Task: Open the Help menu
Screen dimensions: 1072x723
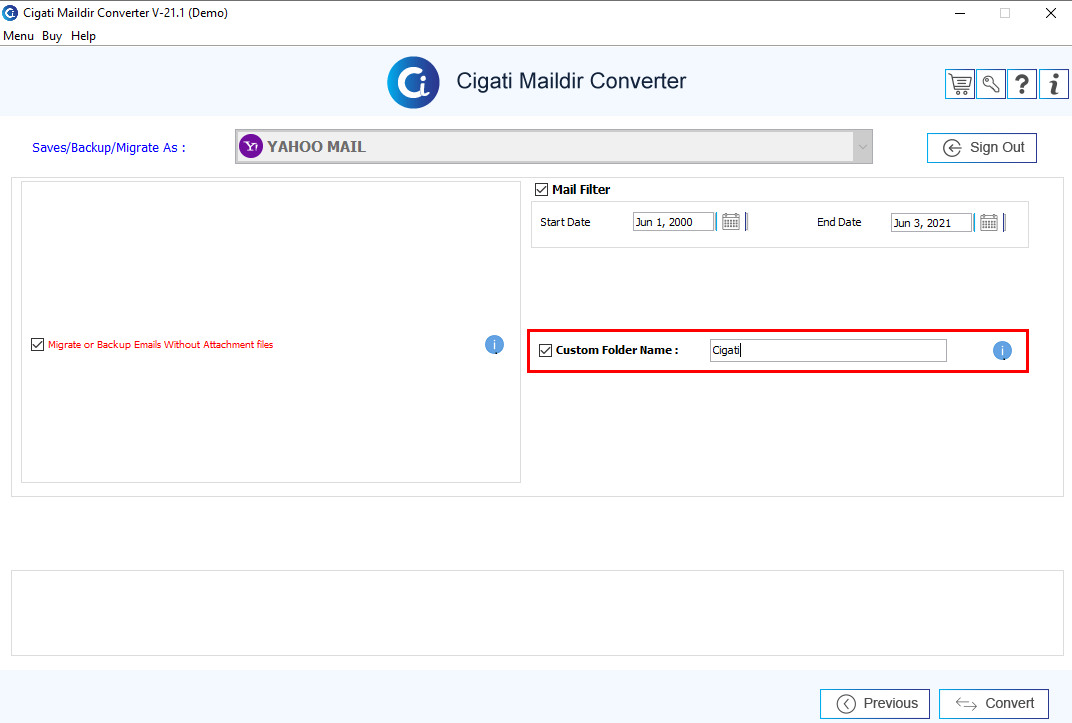Action: pyautogui.click(x=83, y=36)
